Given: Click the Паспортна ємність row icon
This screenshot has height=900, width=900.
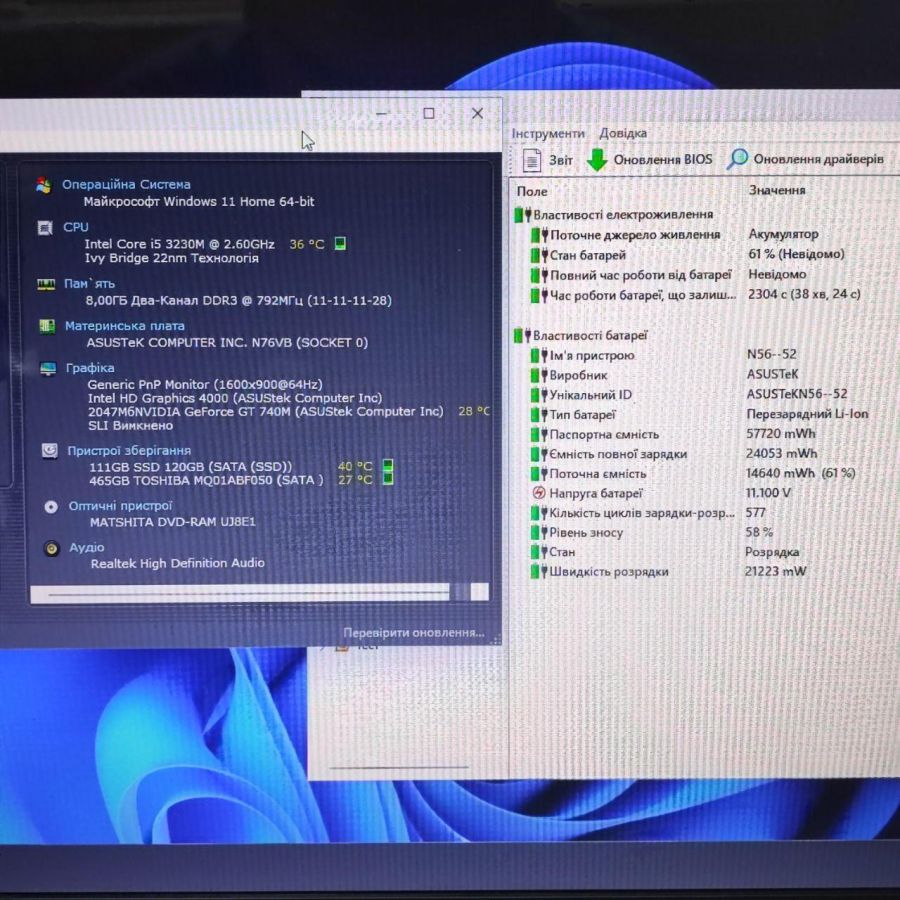Looking at the screenshot, I should [539, 434].
